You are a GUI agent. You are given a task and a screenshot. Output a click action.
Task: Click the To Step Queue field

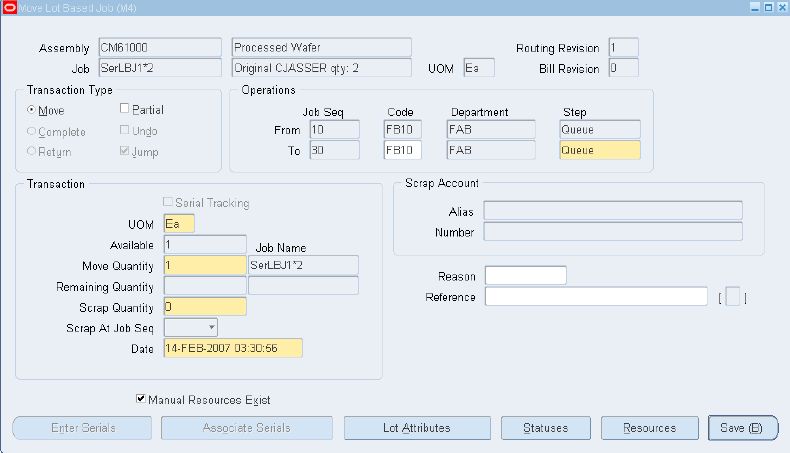(600, 150)
